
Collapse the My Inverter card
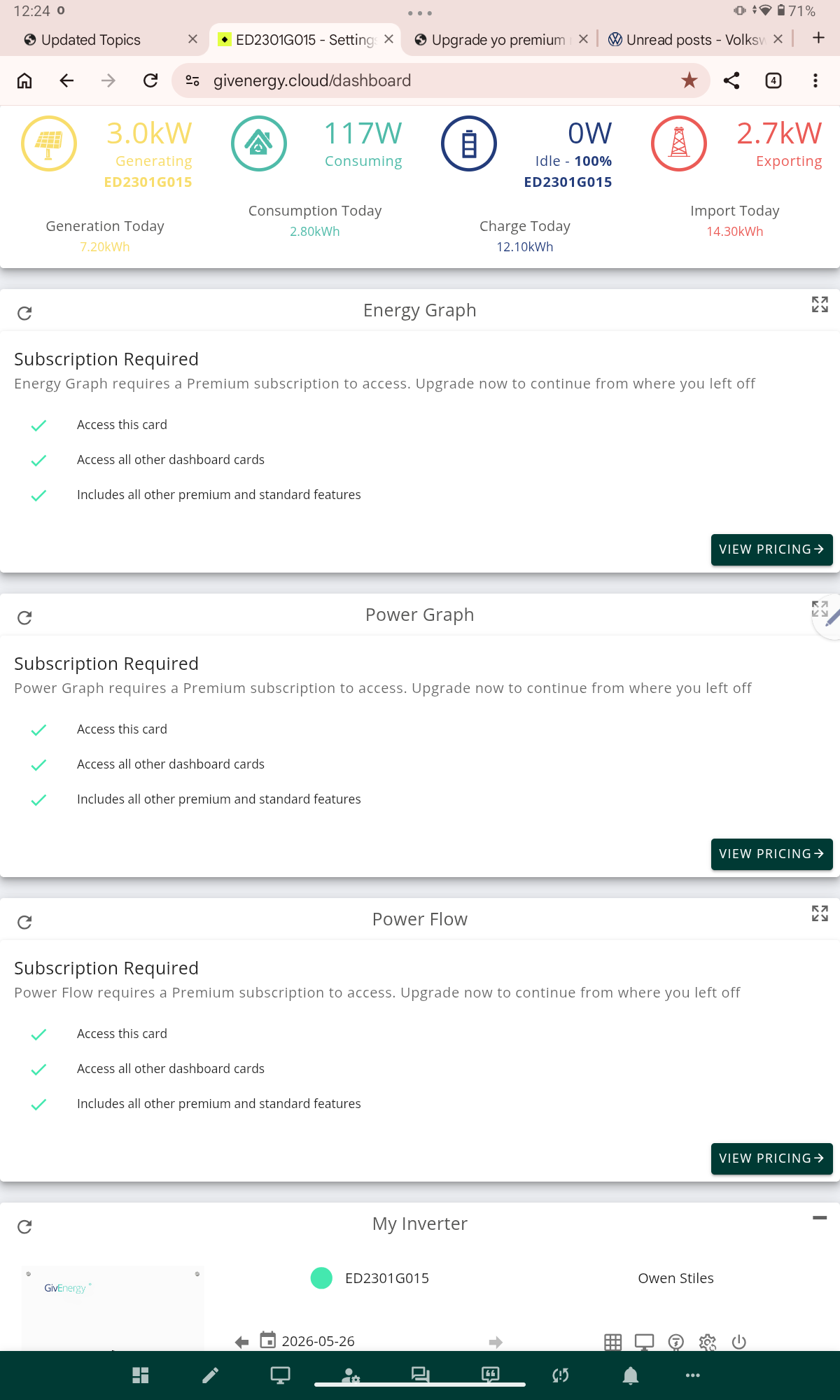[x=820, y=1218]
